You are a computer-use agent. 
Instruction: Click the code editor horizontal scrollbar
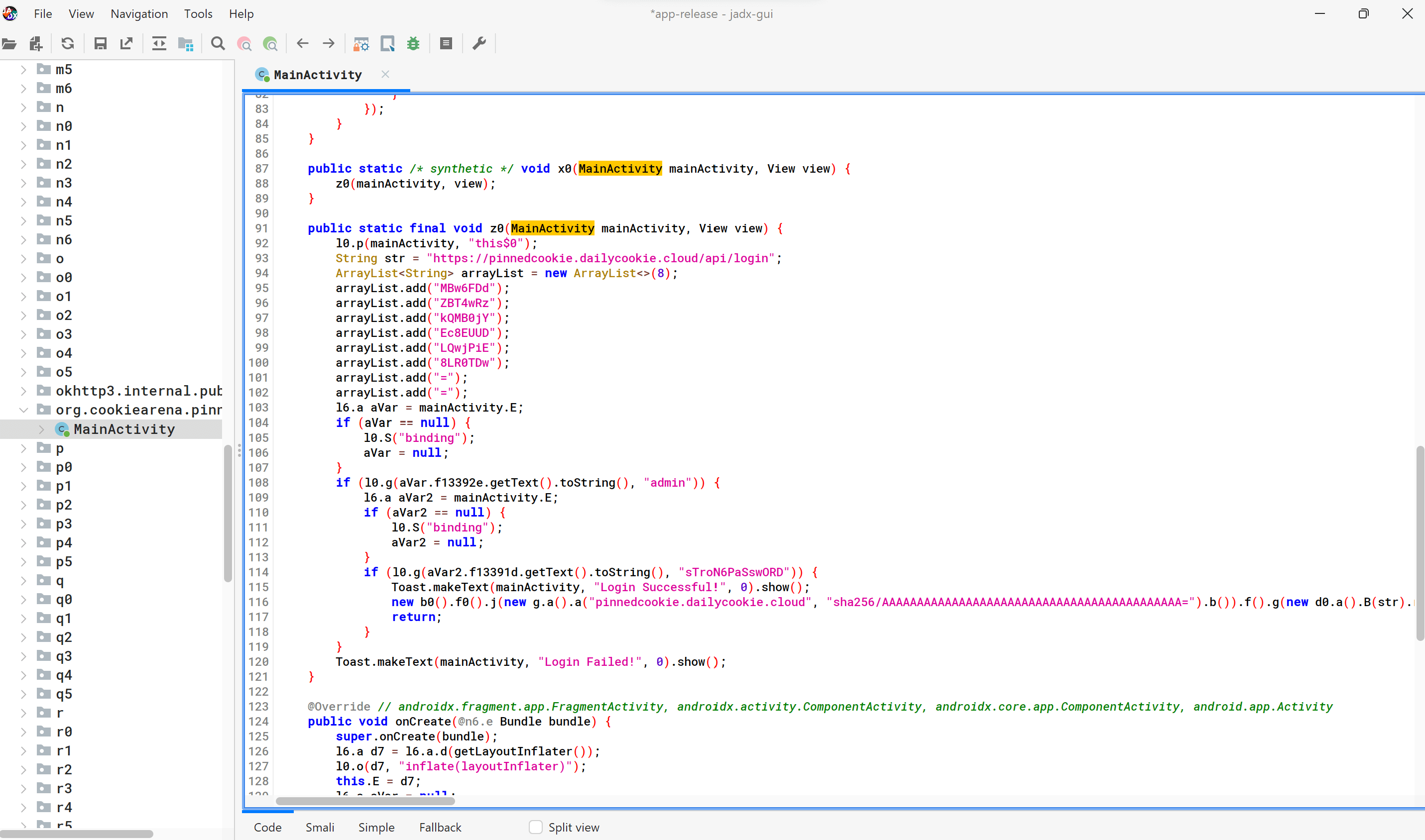pyautogui.click(x=365, y=801)
